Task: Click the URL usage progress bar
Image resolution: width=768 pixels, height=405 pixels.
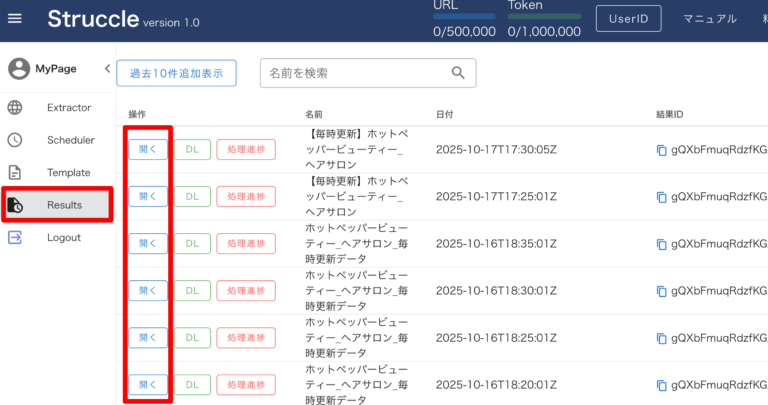Action: coord(464,16)
